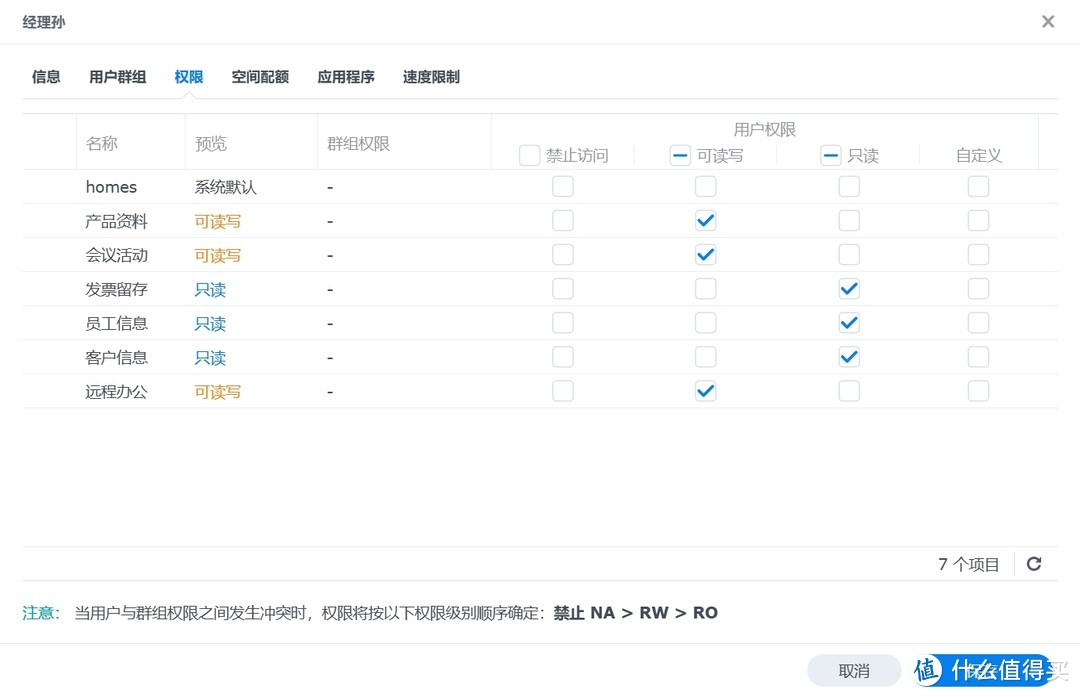Refresh the shared folder list
The width and height of the screenshot is (1080, 697).
(x=1034, y=563)
